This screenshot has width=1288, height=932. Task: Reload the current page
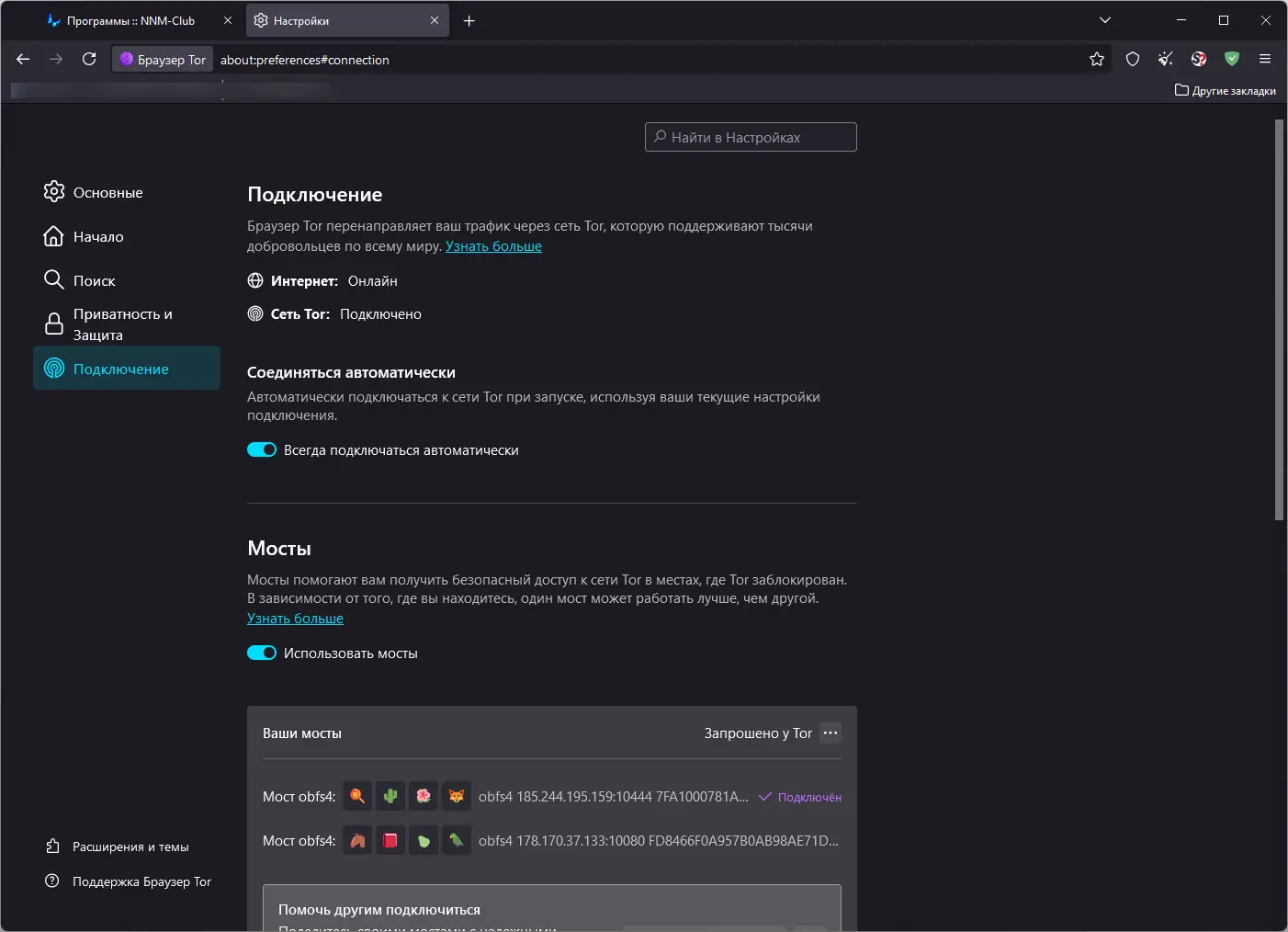pos(89,60)
